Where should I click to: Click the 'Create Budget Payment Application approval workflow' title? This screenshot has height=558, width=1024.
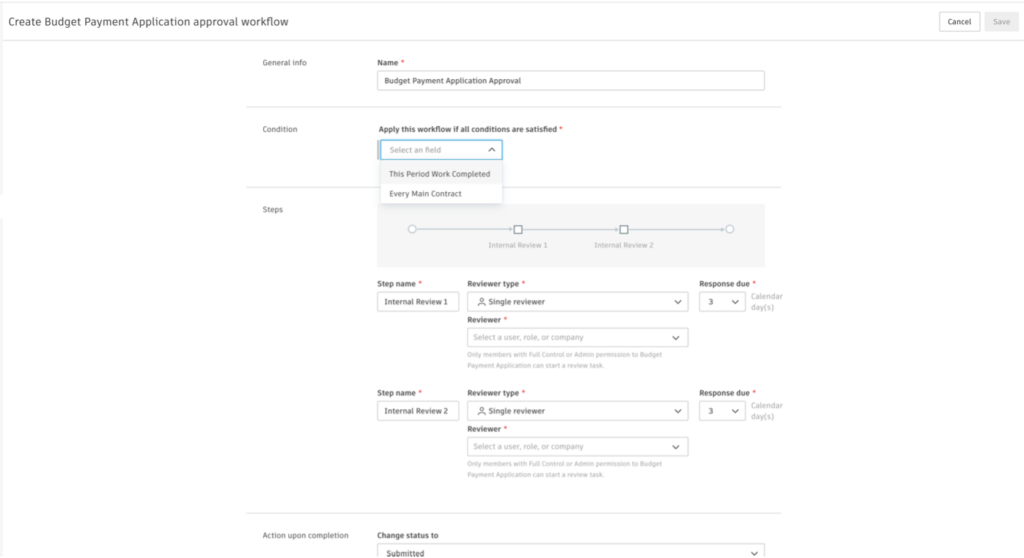[148, 22]
